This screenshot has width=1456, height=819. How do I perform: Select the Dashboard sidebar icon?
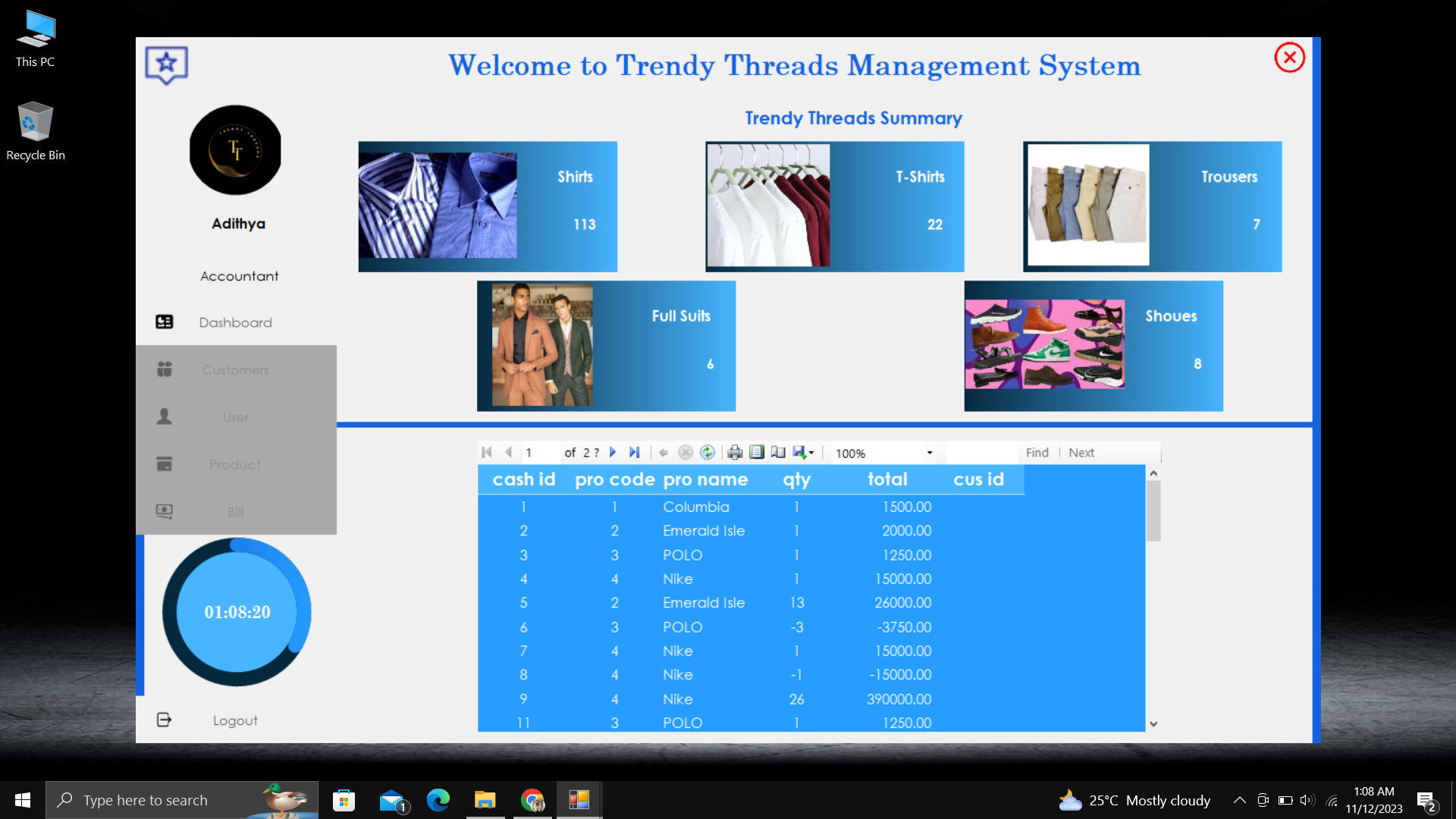tap(164, 322)
